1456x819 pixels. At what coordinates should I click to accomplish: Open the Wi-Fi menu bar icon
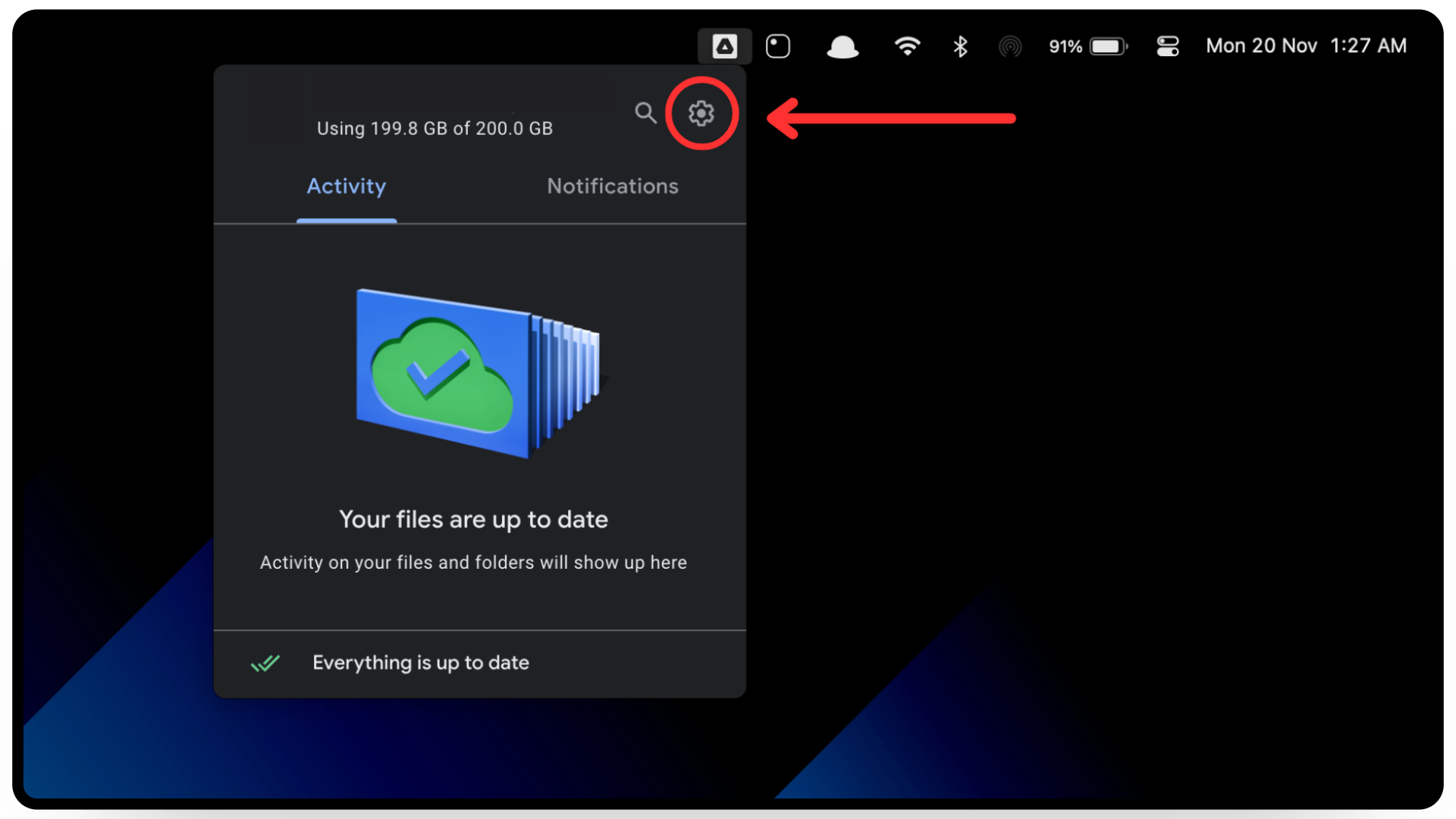[x=907, y=46]
